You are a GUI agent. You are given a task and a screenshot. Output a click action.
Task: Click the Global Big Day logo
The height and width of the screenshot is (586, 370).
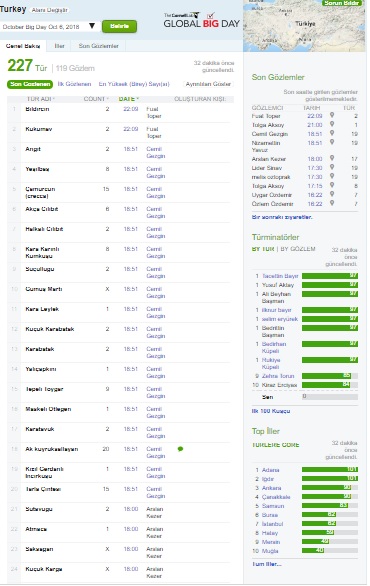201,20
